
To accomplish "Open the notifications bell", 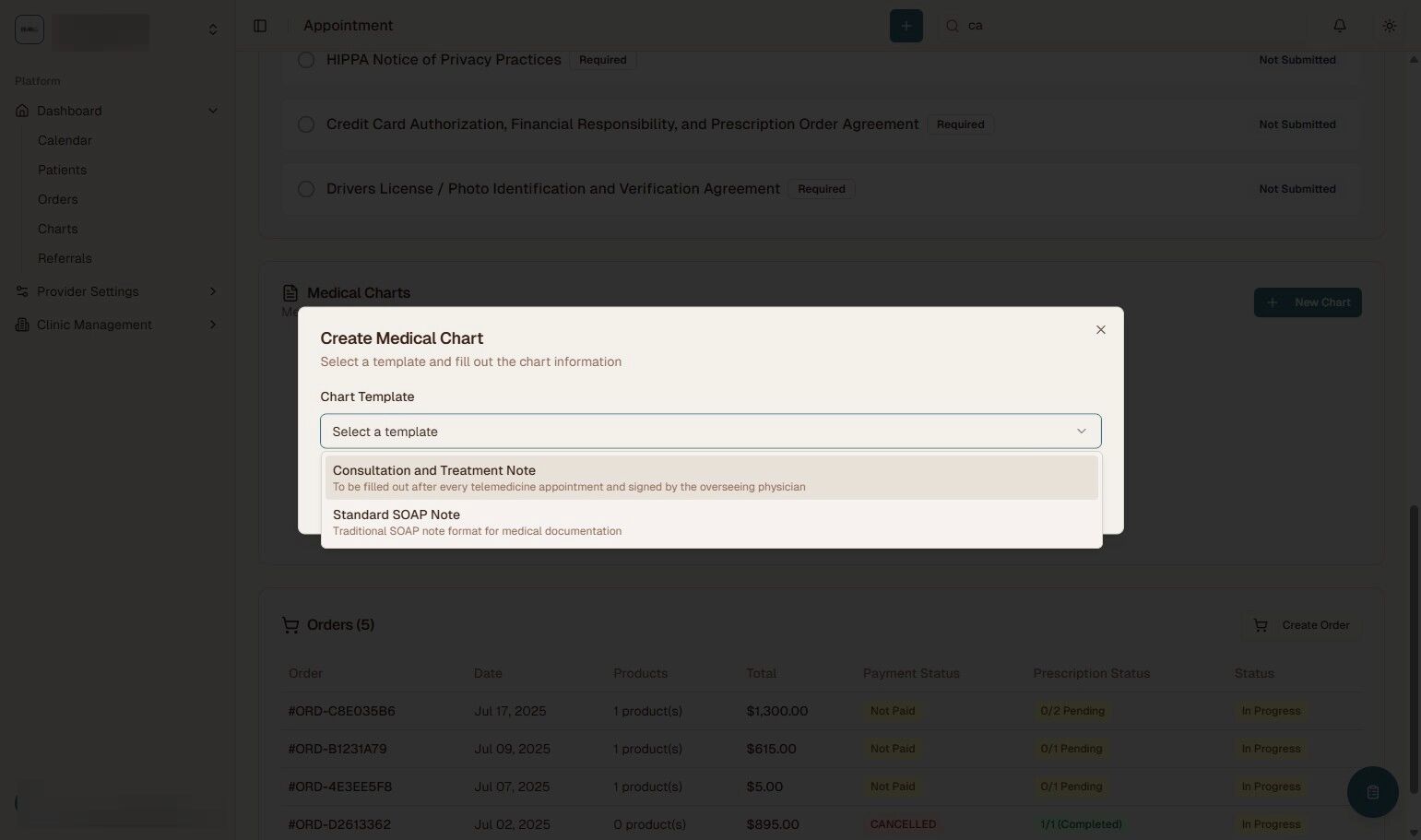I will pyautogui.click(x=1340, y=26).
